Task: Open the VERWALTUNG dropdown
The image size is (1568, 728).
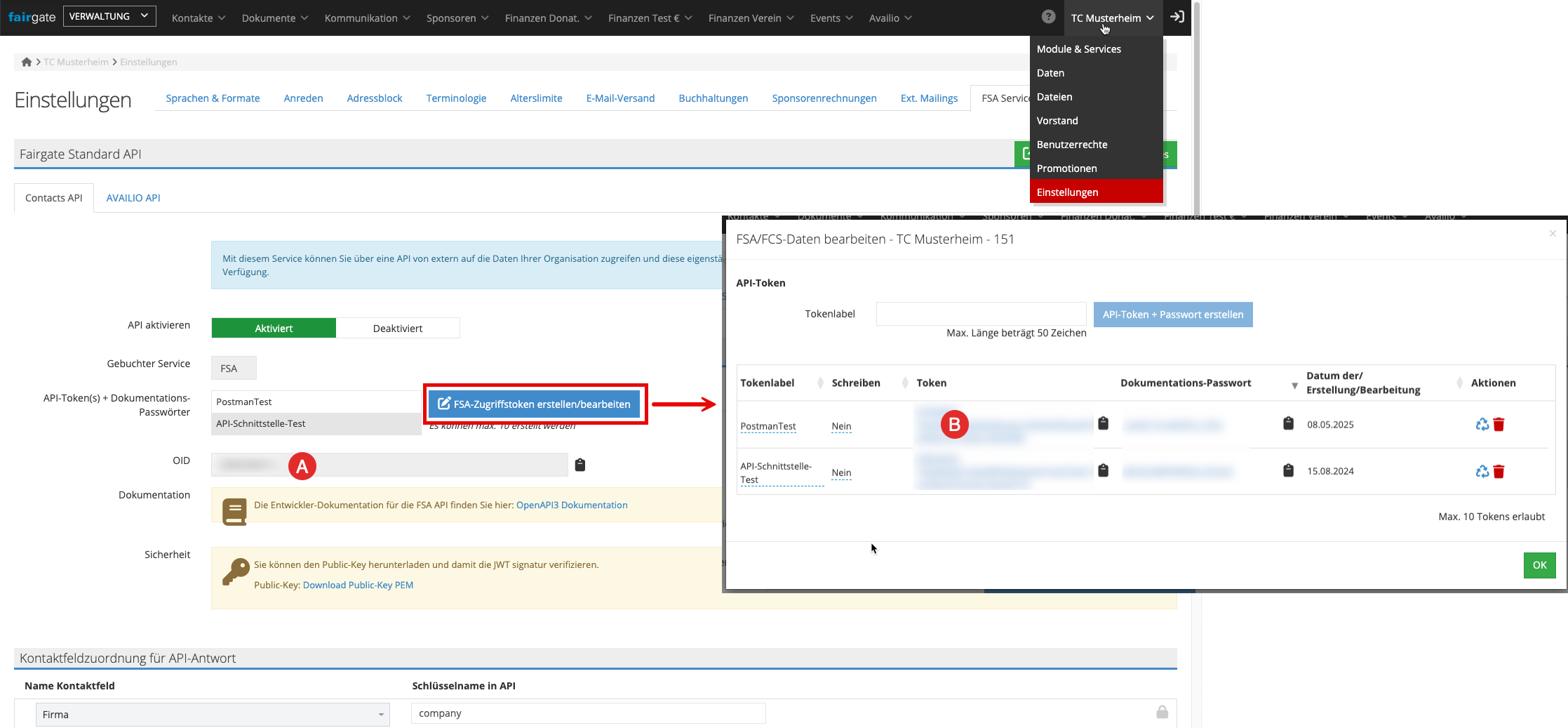Action: pos(109,16)
